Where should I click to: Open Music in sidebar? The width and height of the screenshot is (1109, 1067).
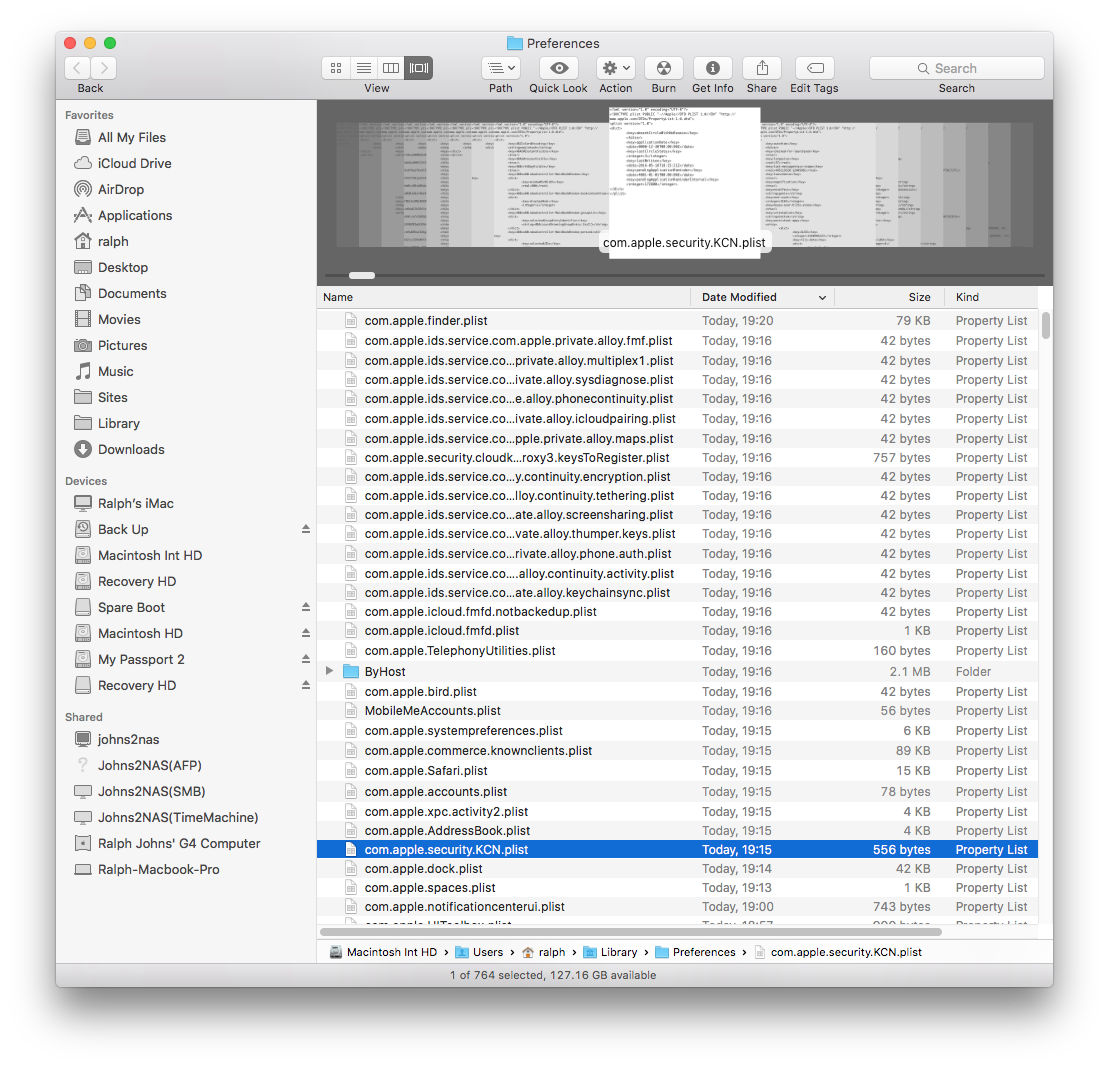[x=115, y=372]
